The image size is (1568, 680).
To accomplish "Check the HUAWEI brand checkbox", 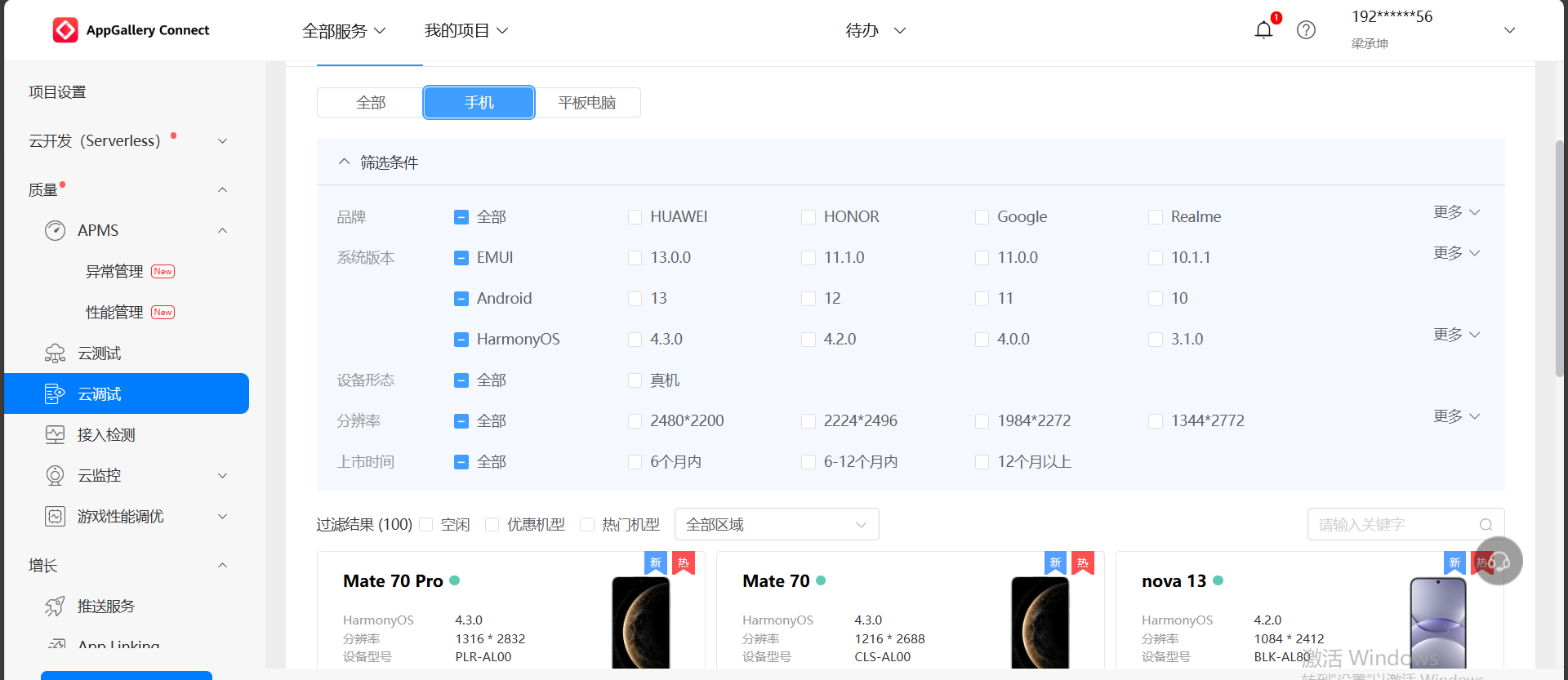I will click(x=635, y=217).
